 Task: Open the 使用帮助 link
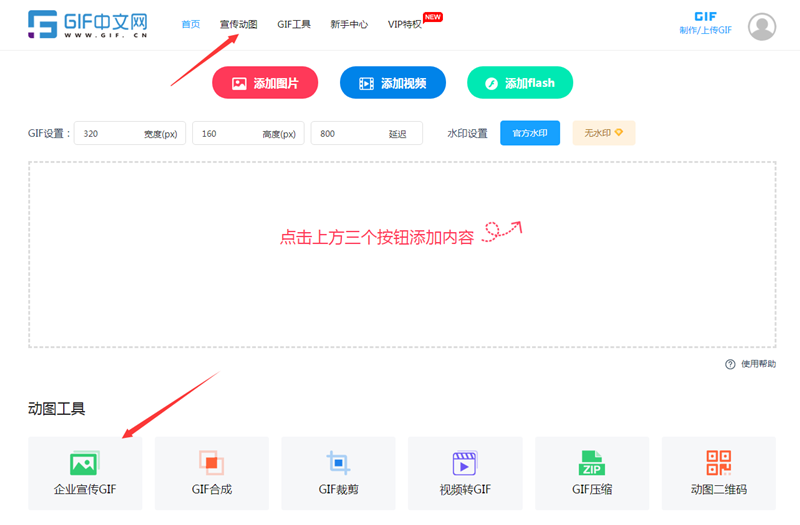tap(758, 364)
